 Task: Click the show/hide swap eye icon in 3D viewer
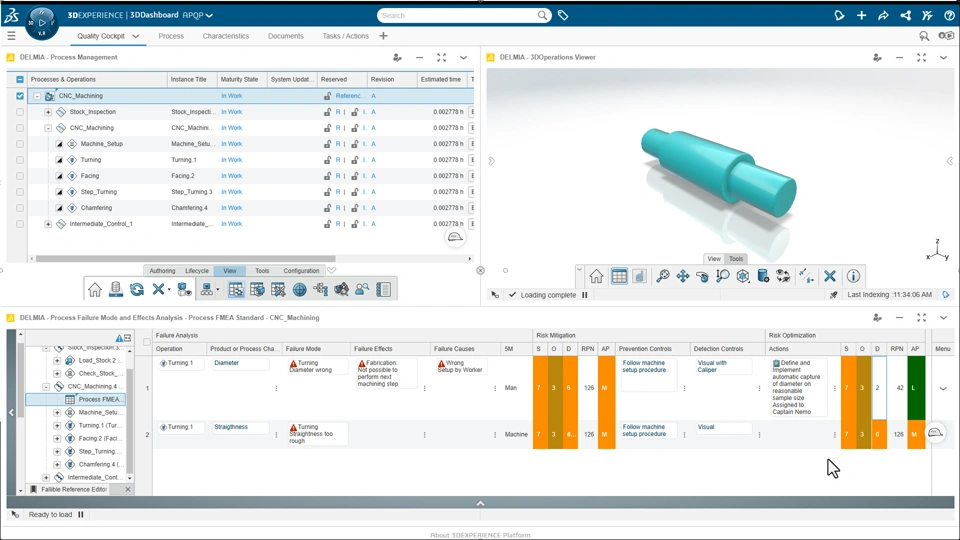point(783,276)
